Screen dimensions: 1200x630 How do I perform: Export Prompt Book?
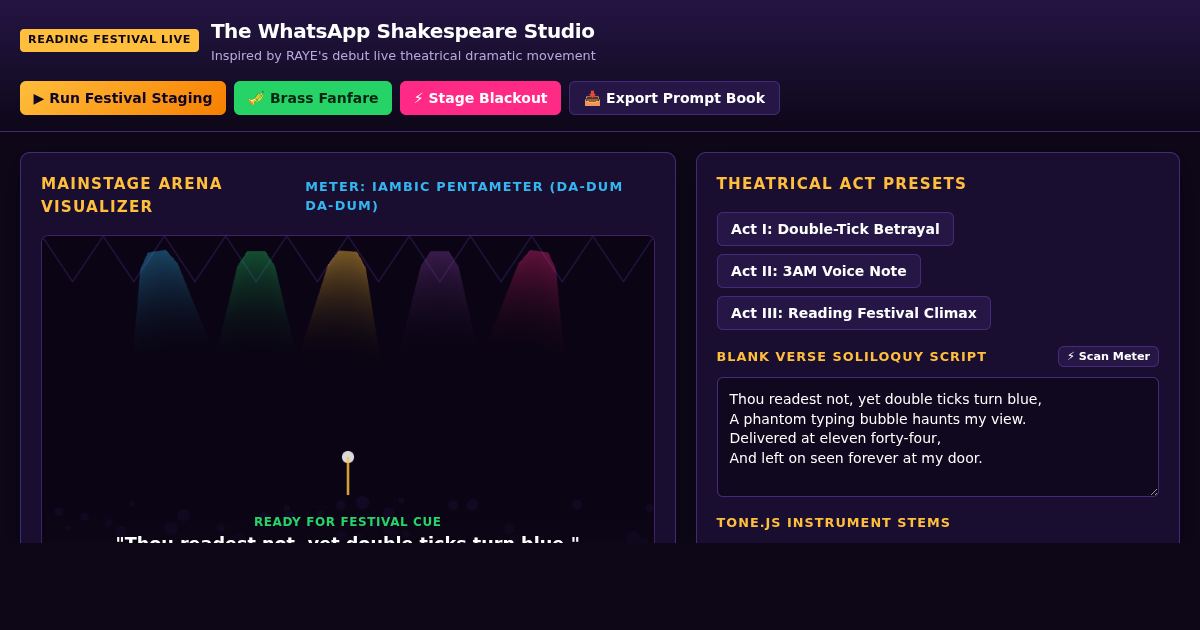pyautogui.click(x=674, y=98)
